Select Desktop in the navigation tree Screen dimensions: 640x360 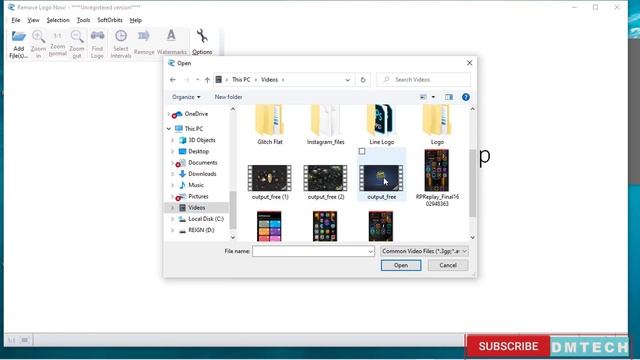coord(198,151)
